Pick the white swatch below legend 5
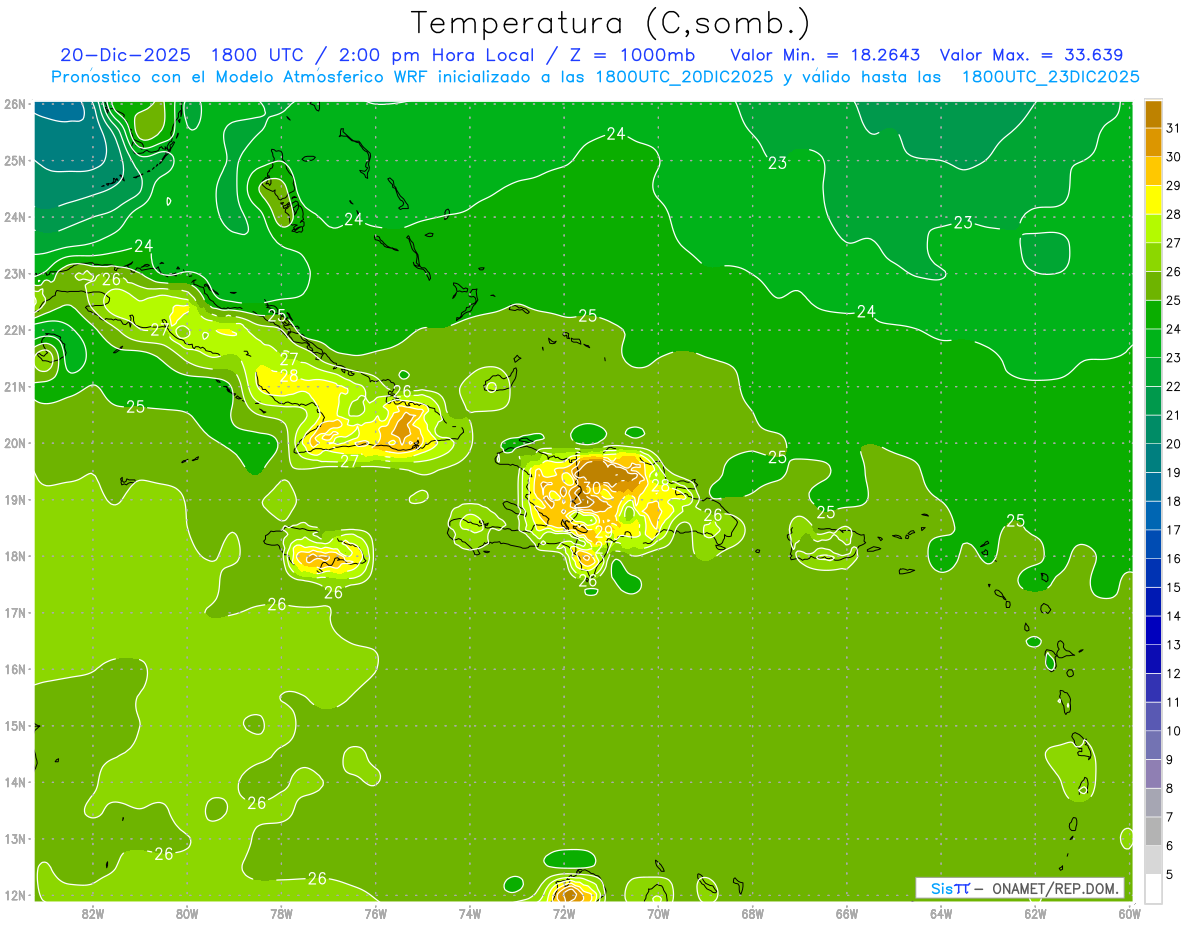Screen dimensions: 1200x927 tap(1153, 888)
